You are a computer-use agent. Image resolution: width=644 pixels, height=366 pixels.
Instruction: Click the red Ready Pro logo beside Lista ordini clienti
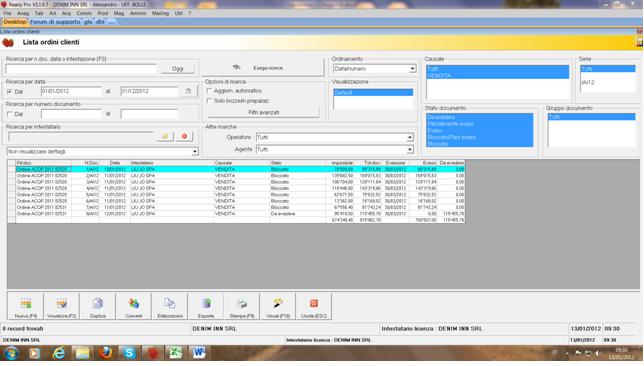8,42
